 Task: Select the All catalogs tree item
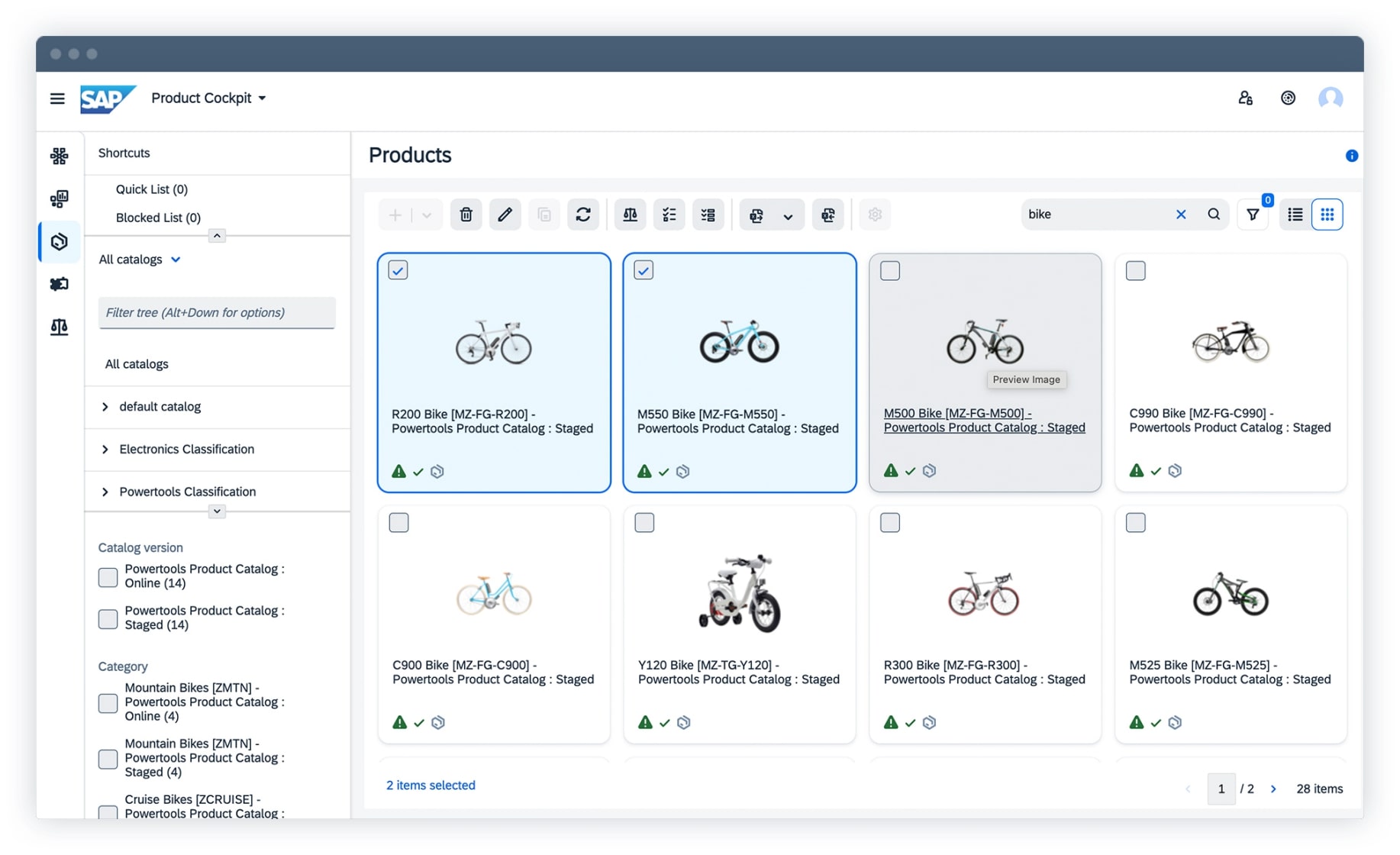pyautogui.click(x=137, y=364)
